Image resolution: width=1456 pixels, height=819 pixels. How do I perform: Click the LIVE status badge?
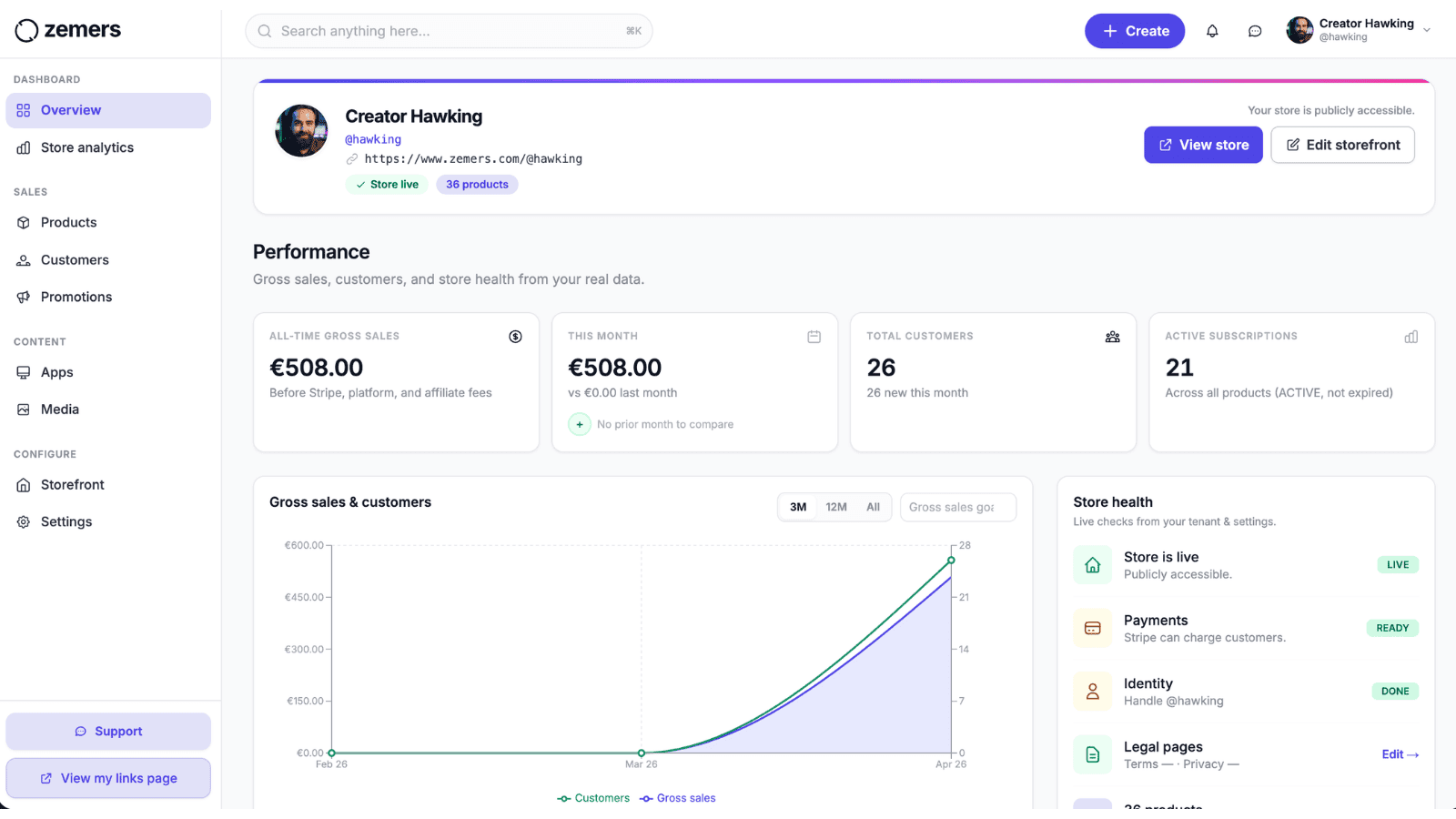pos(1398,565)
